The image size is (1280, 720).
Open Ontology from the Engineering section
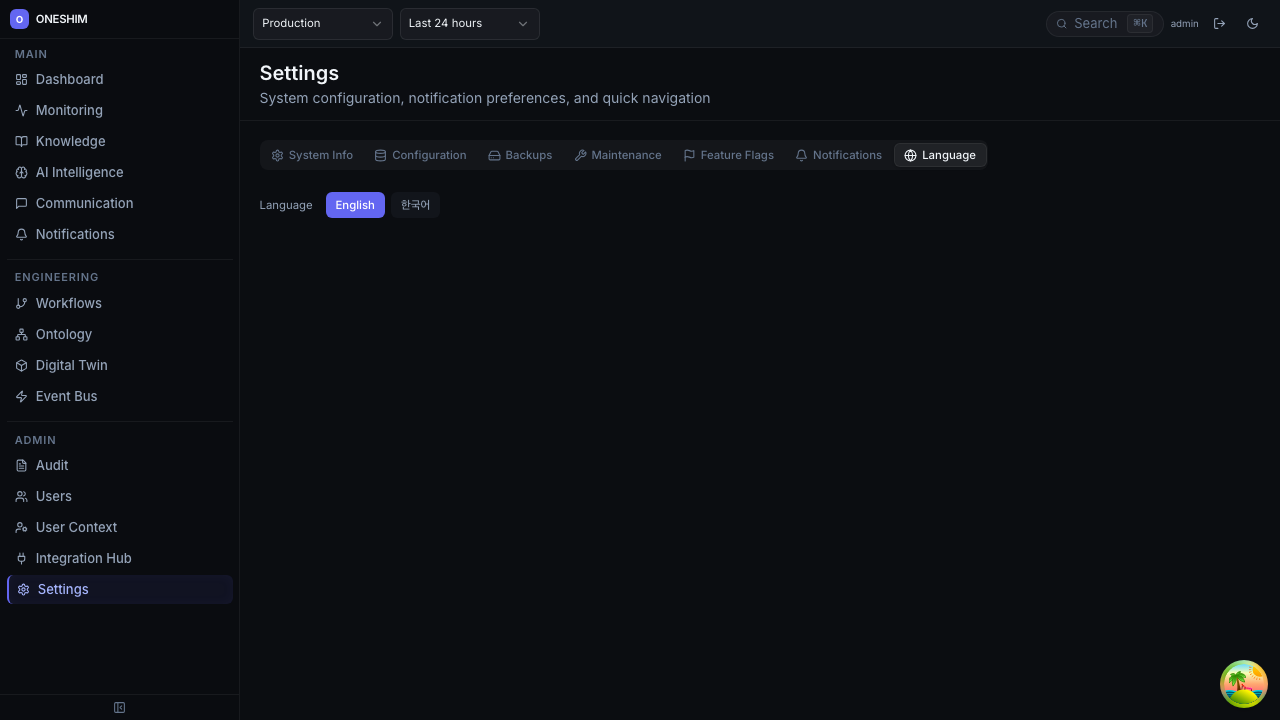(x=63, y=334)
